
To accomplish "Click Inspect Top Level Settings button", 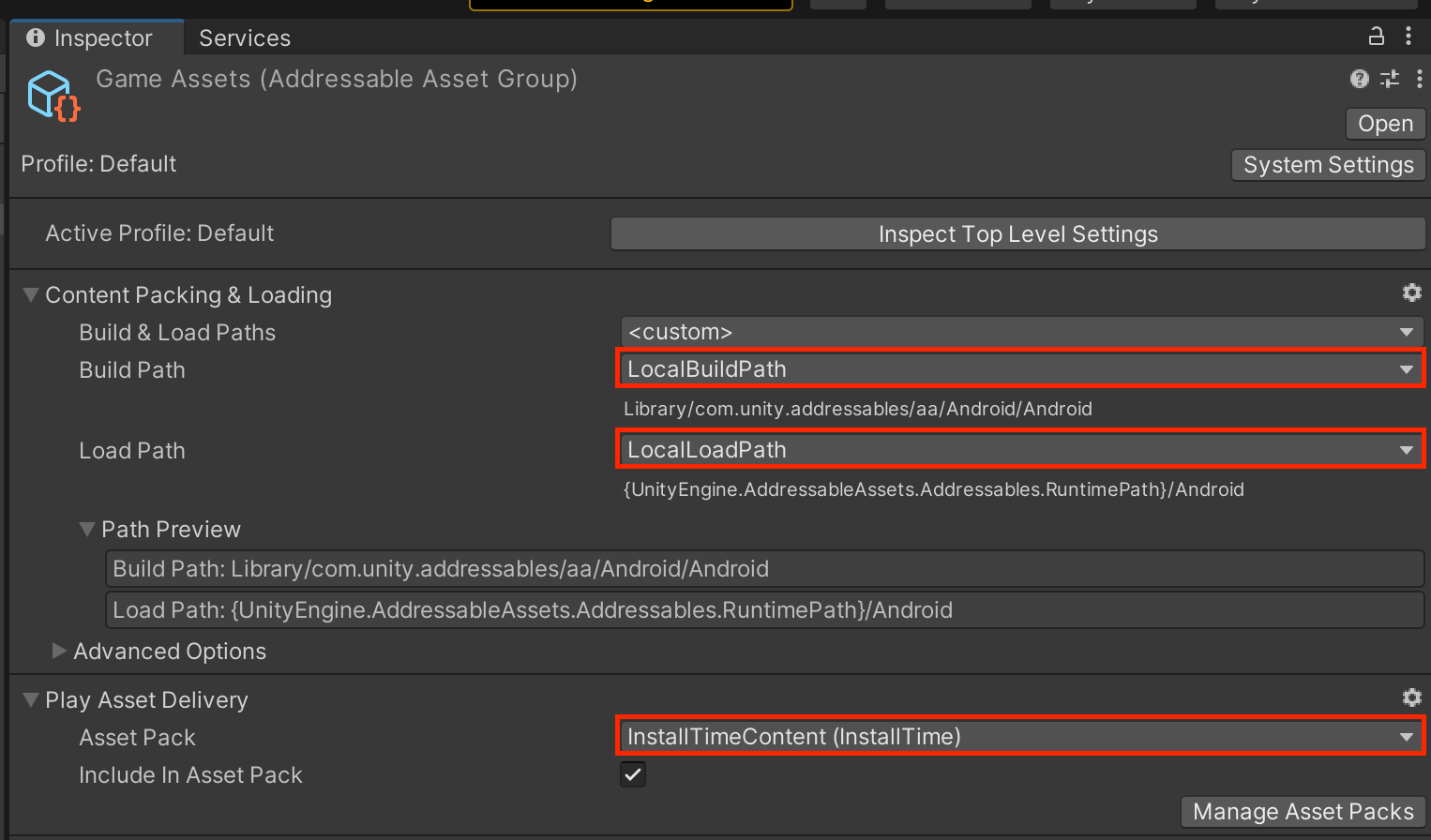I will [1017, 234].
